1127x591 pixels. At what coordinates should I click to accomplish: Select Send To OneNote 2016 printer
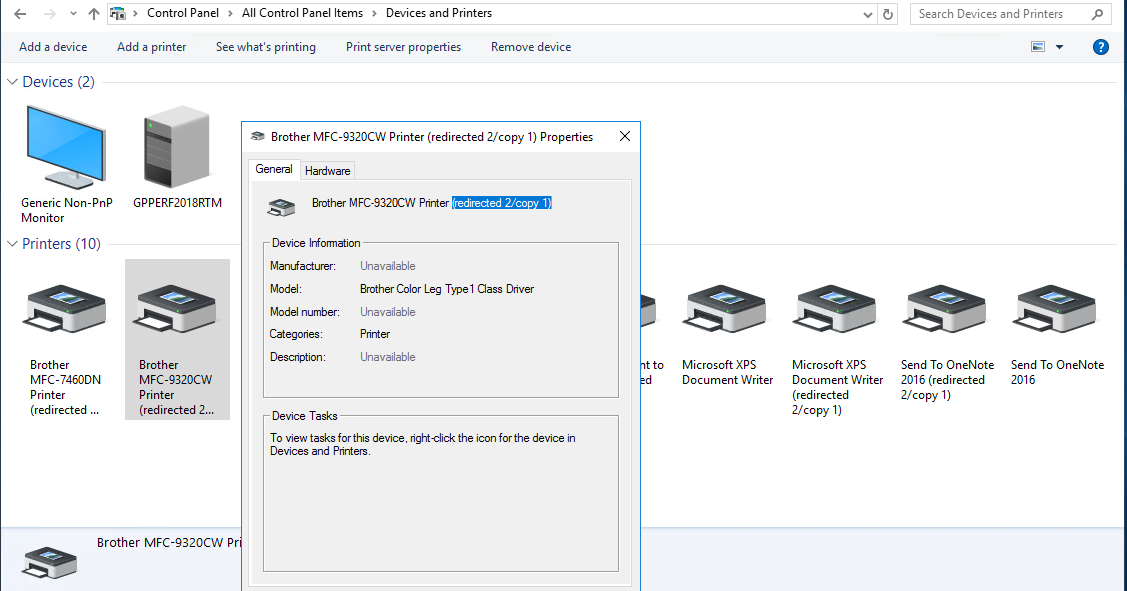(1057, 334)
